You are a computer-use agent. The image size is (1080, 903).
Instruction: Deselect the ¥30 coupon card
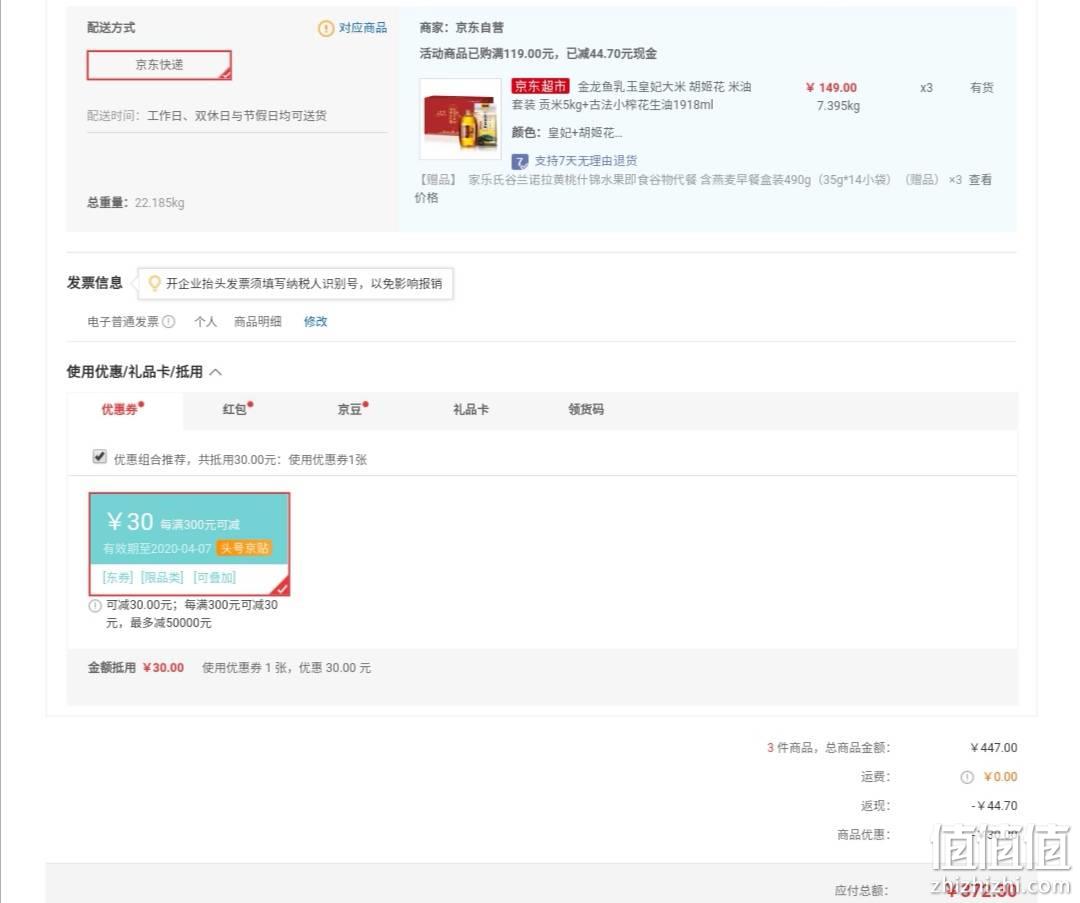coord(189,544)
